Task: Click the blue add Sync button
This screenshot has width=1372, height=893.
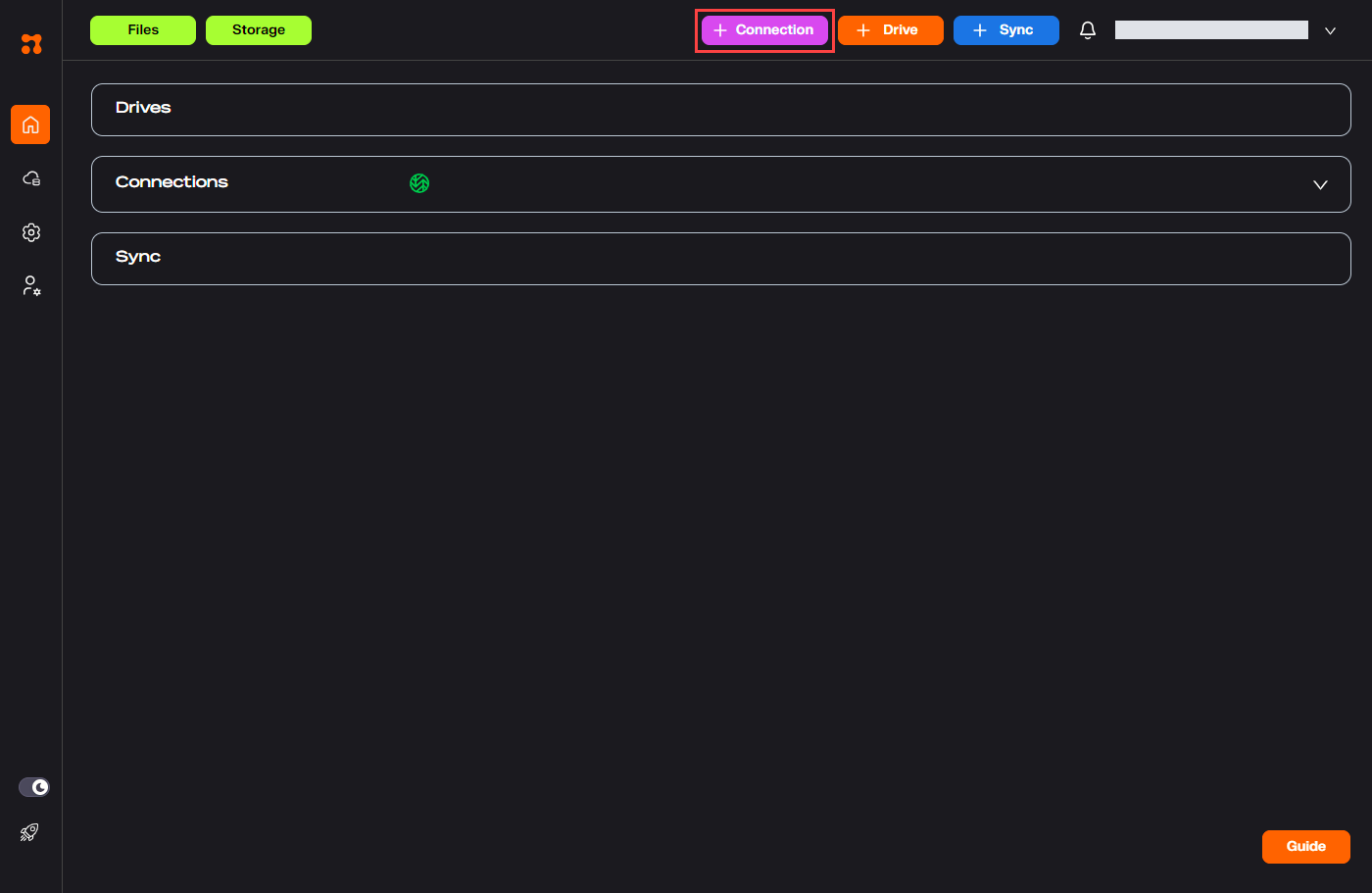Action: pyautogui.click(x=1005, y=30)
